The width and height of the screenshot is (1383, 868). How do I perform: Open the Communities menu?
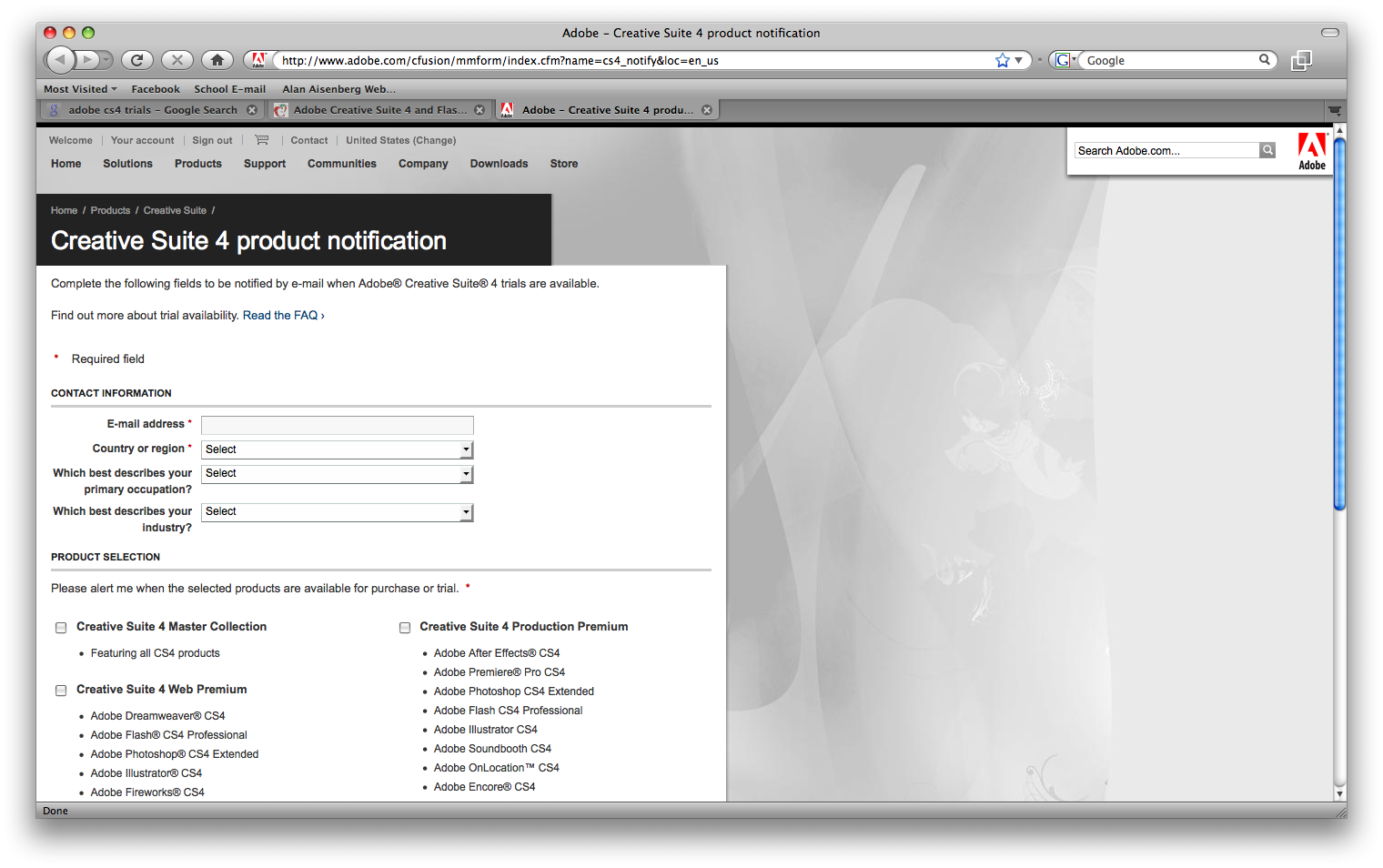pyautogui.click(x=342, y=164)
